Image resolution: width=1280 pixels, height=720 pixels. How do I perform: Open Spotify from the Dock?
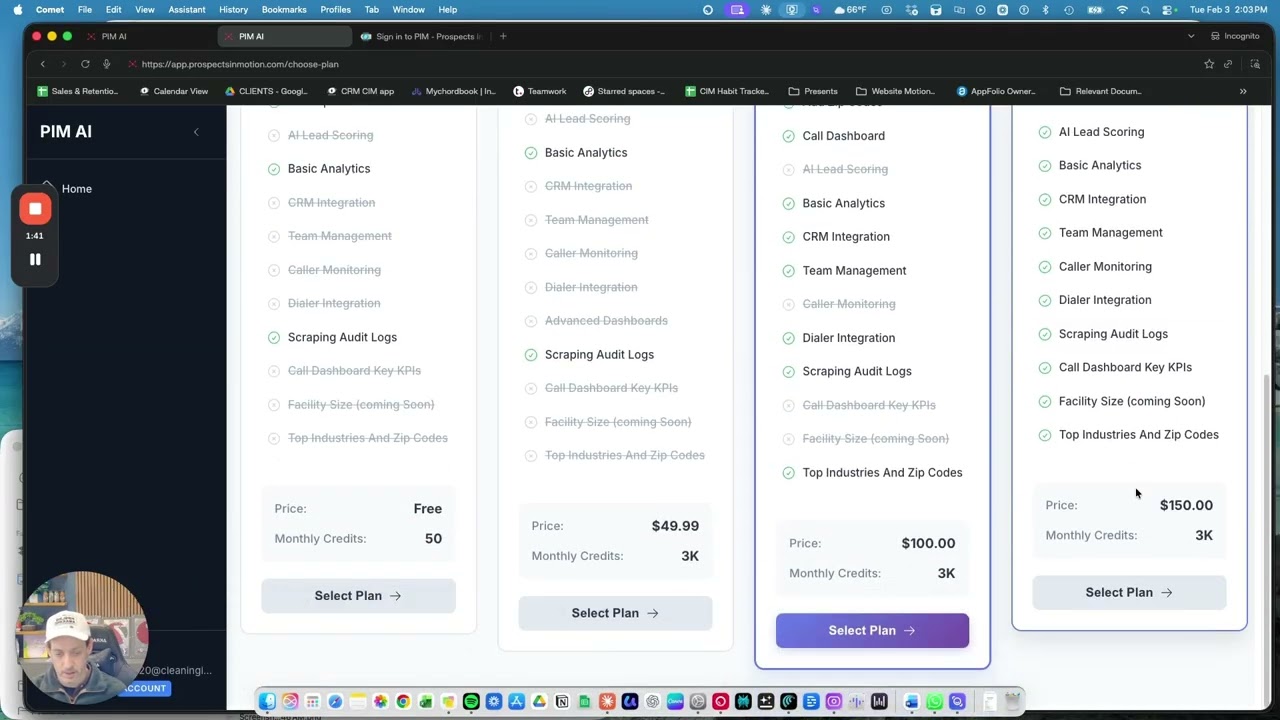point(471,702)
